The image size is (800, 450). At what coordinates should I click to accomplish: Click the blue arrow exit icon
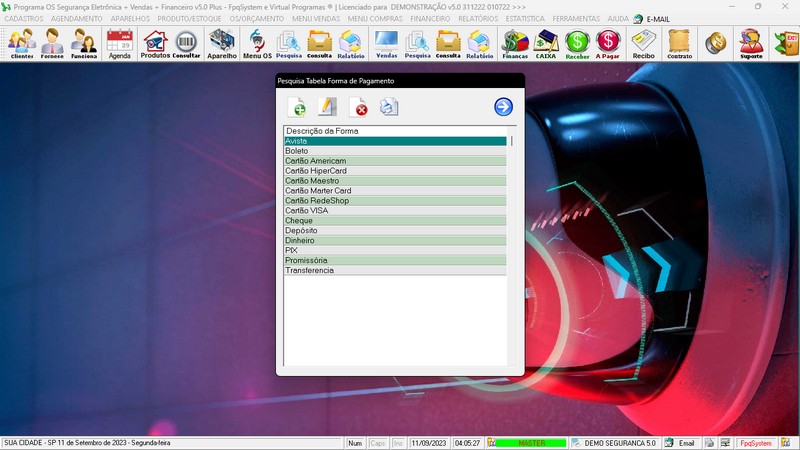pyautogui.click(x=503, y=107)
